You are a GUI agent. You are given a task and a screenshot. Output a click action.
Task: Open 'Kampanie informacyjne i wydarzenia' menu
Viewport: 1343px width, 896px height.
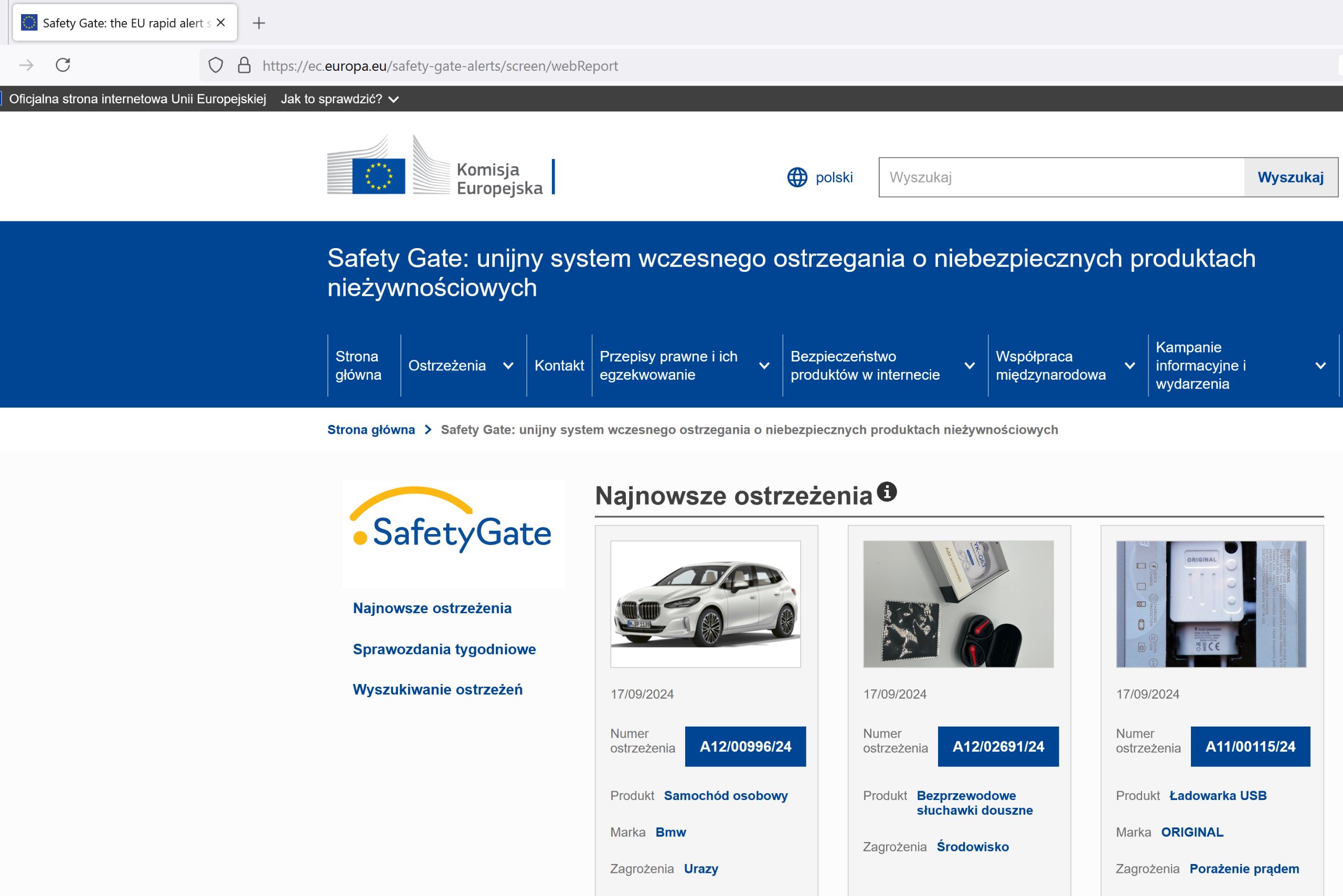1201,366
